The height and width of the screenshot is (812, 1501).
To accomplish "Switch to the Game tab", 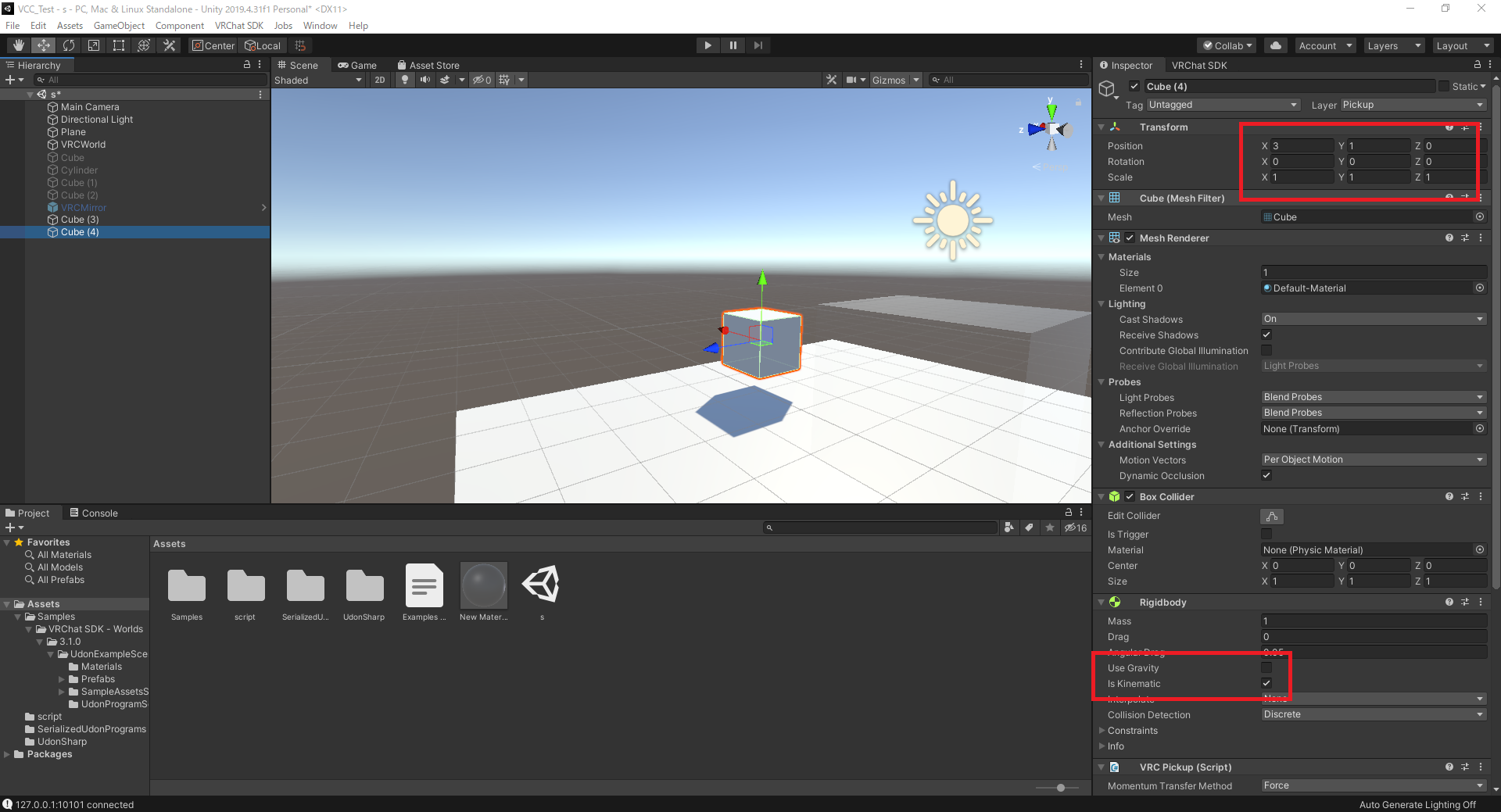I will (357, 66).
